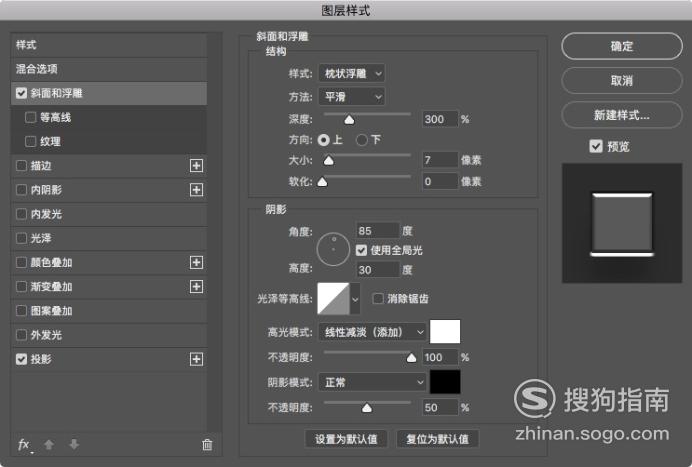
Task: Select the 样式 section in left list
Action: click(109, 45)
